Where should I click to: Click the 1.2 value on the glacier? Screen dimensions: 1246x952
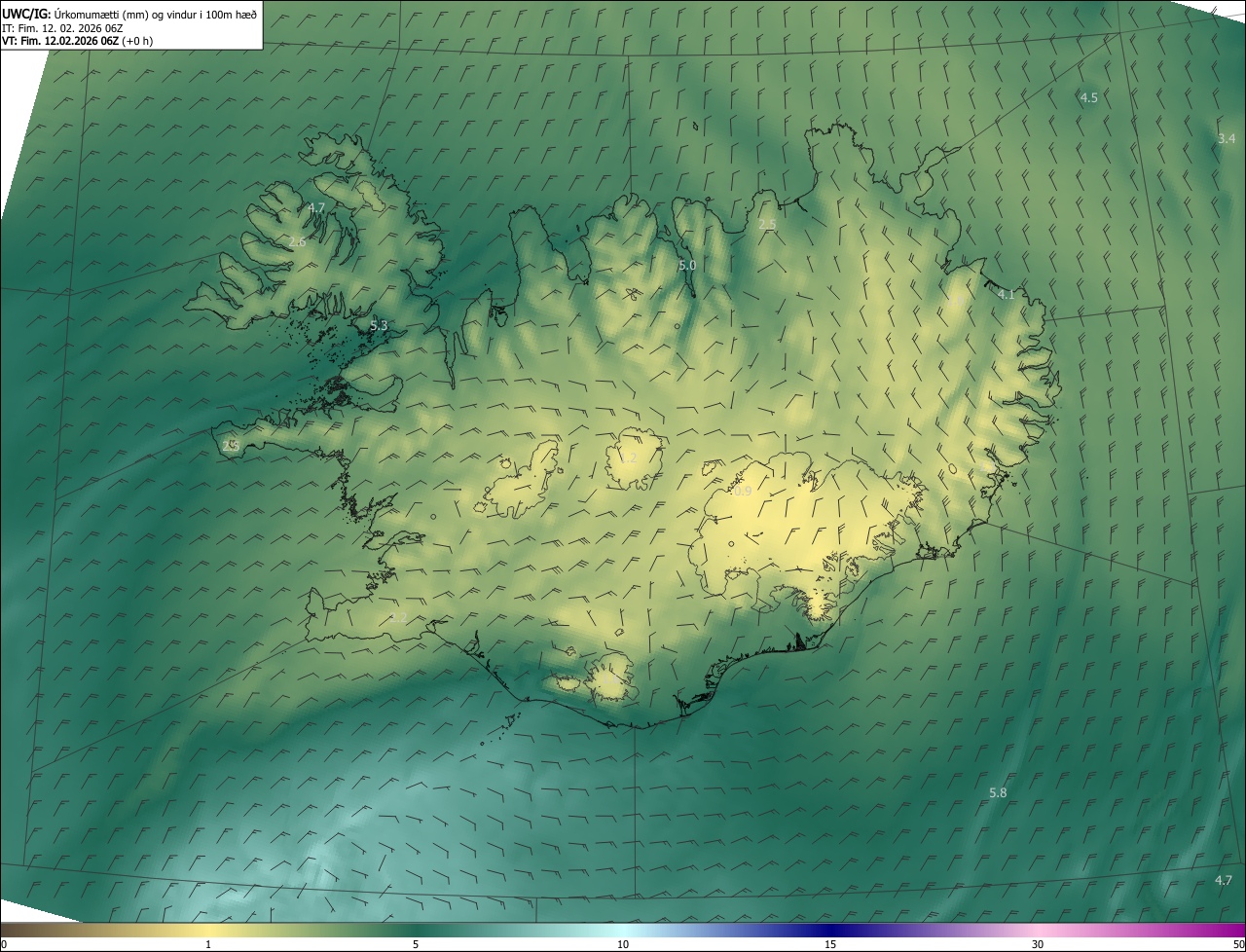pyautogui.click(x=629, y=458)
